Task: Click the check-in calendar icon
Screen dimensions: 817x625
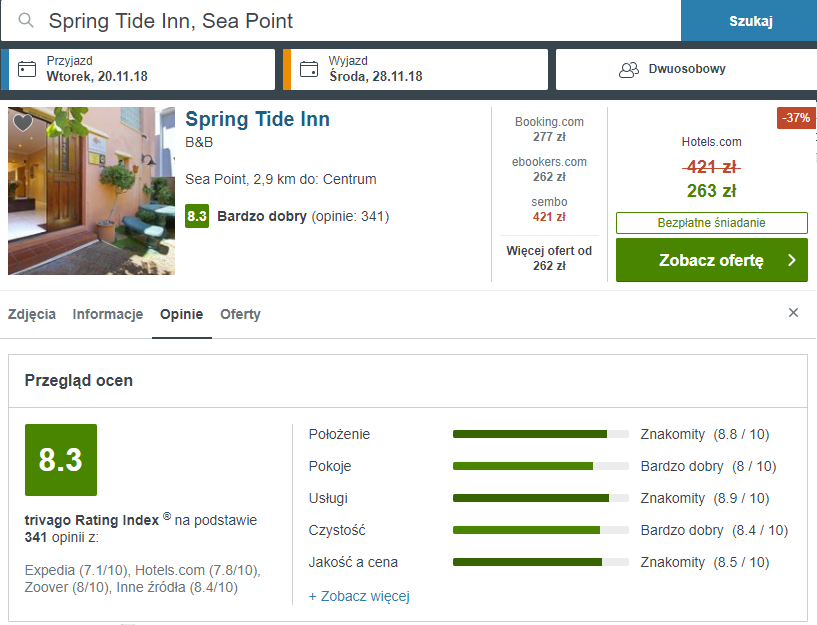Action: [x=28, y=69]
